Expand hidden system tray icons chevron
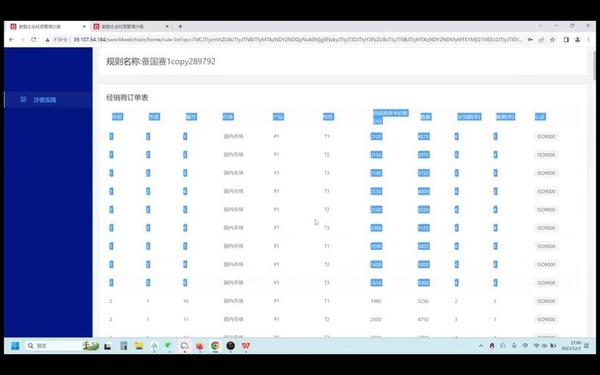The width and height of the screenshot is (600, 375). 481,346
